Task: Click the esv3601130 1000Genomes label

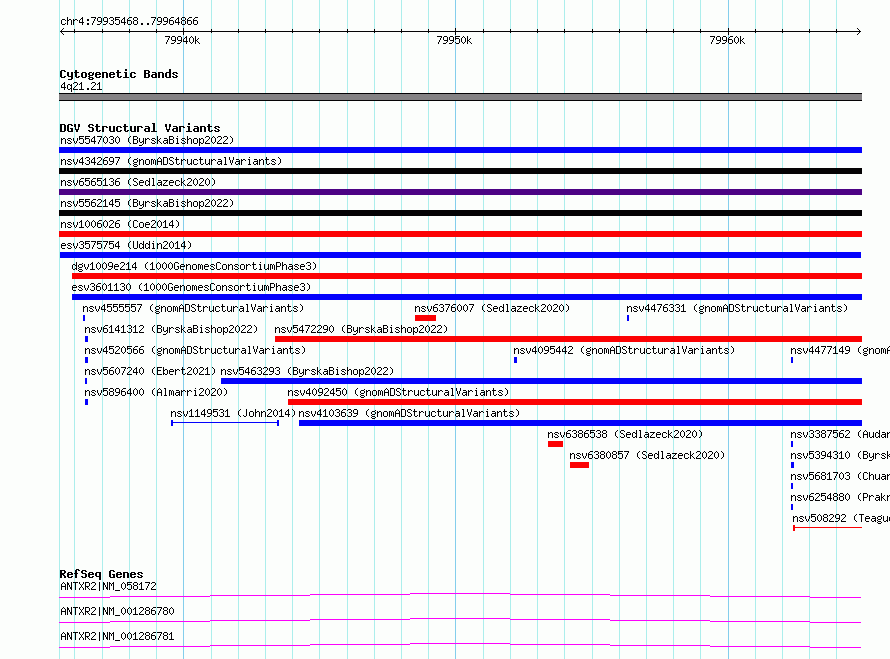Action: pyautogui.click(x=191, y=287)
